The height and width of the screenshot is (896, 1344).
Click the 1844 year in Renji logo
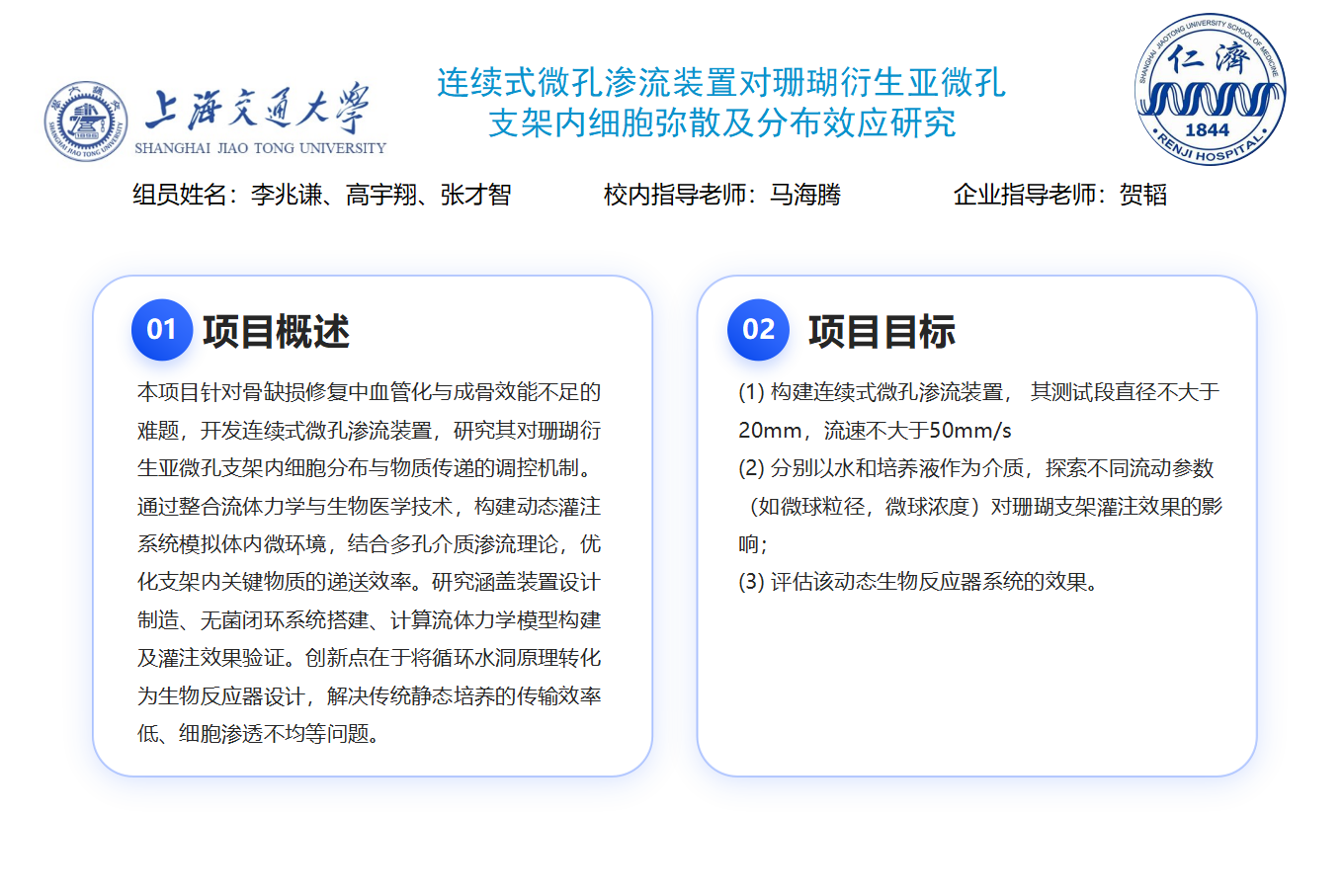click(x=1207, y=129)
